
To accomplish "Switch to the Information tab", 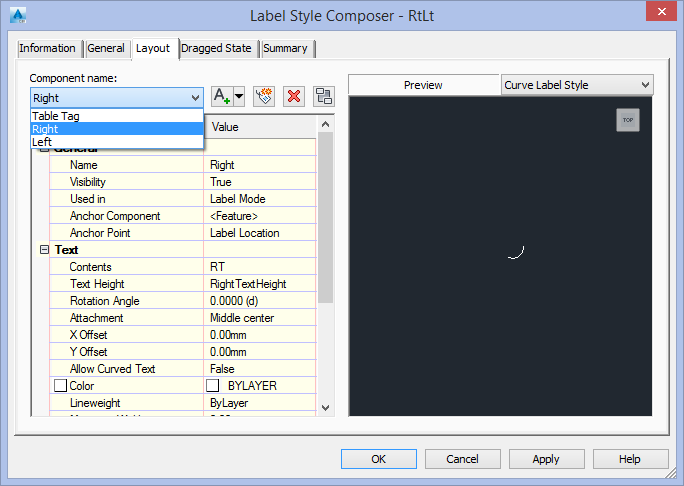I will [x=47, y=48].
